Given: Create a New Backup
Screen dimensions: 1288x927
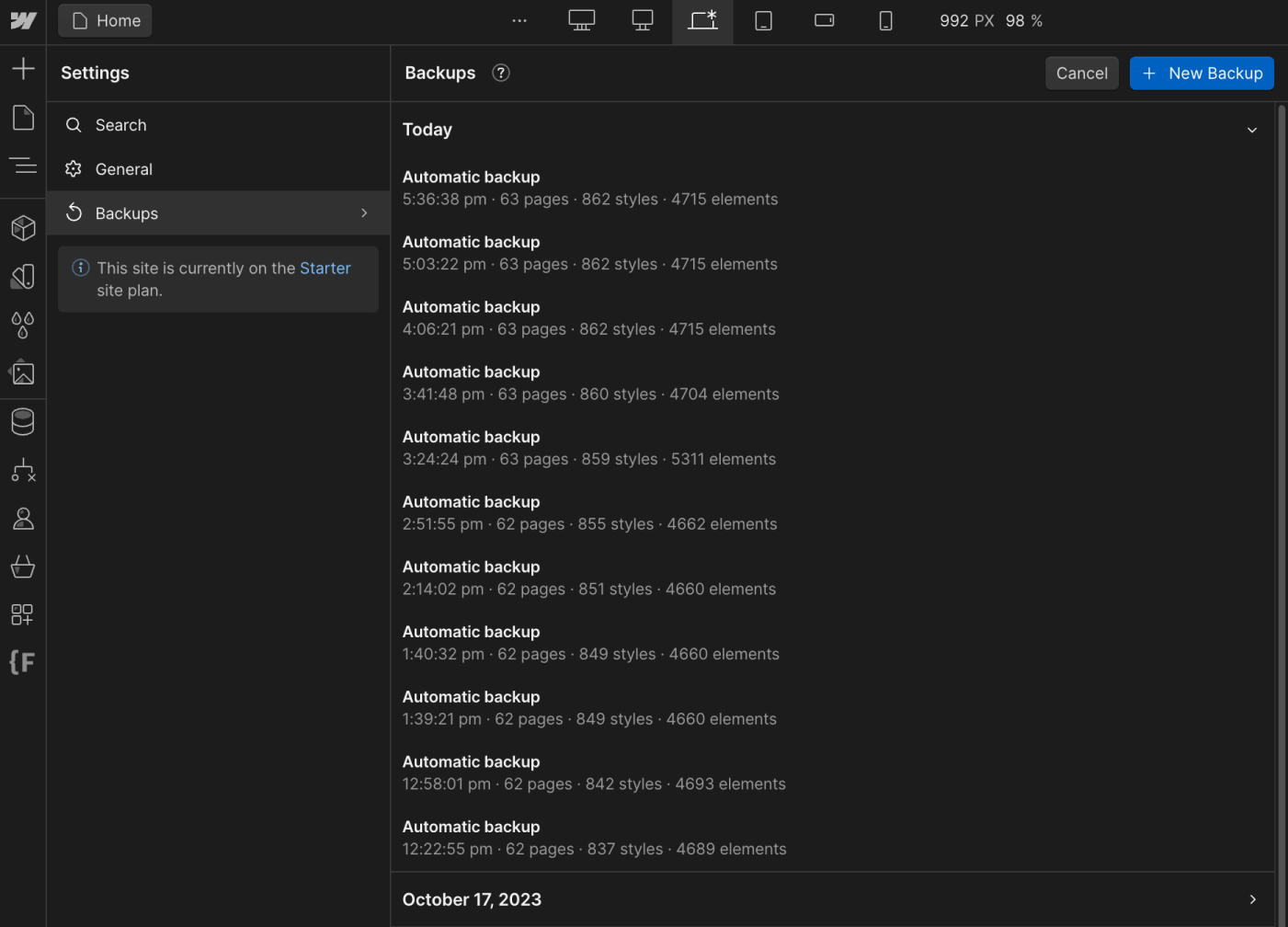Looking at the screenshot, I should (x=1201, y=73).
